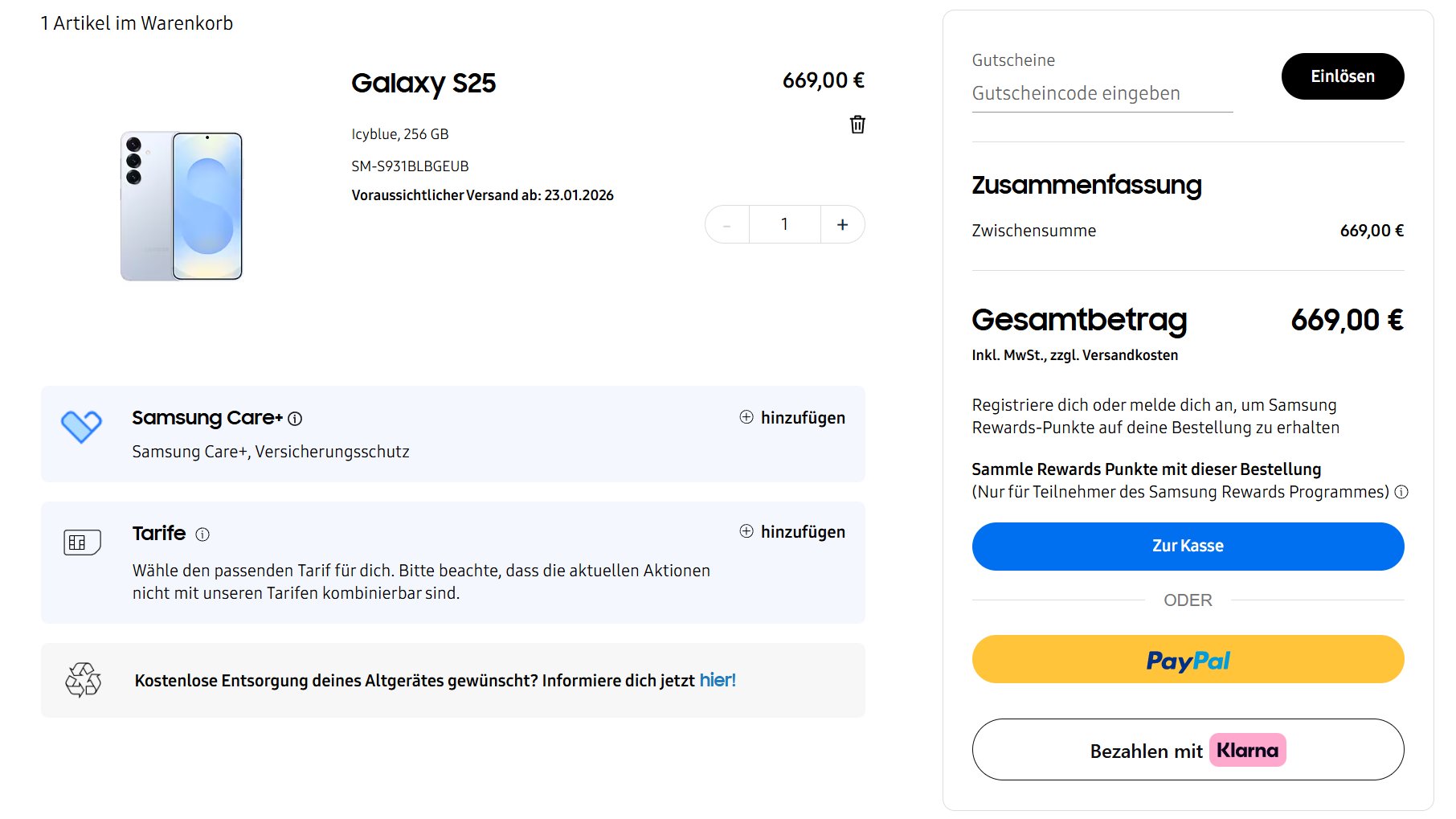Open the Galaxy S25 product title
1456x819 pixels.
pyautogui.click(x=423, y=84)
